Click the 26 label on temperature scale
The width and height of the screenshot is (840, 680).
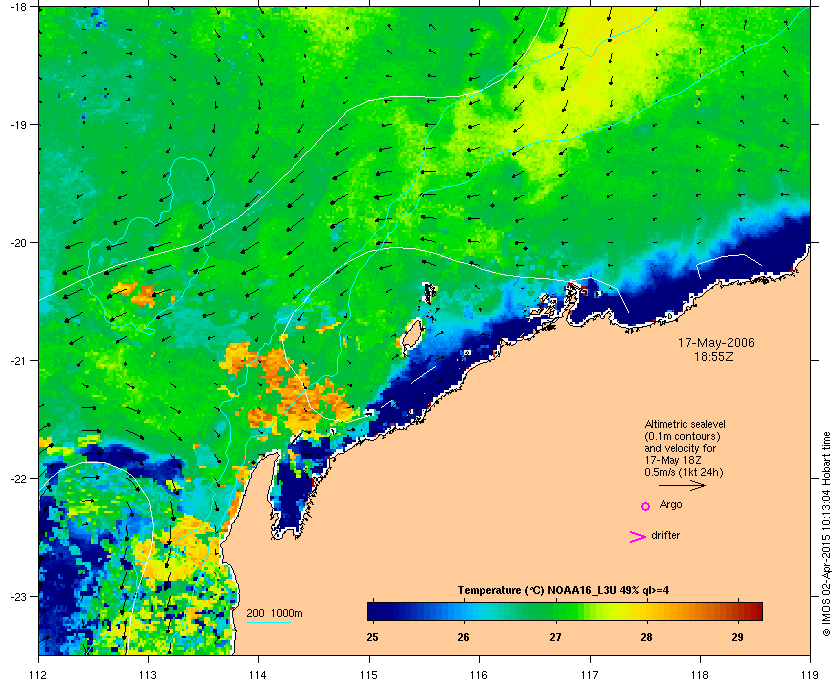463,637
